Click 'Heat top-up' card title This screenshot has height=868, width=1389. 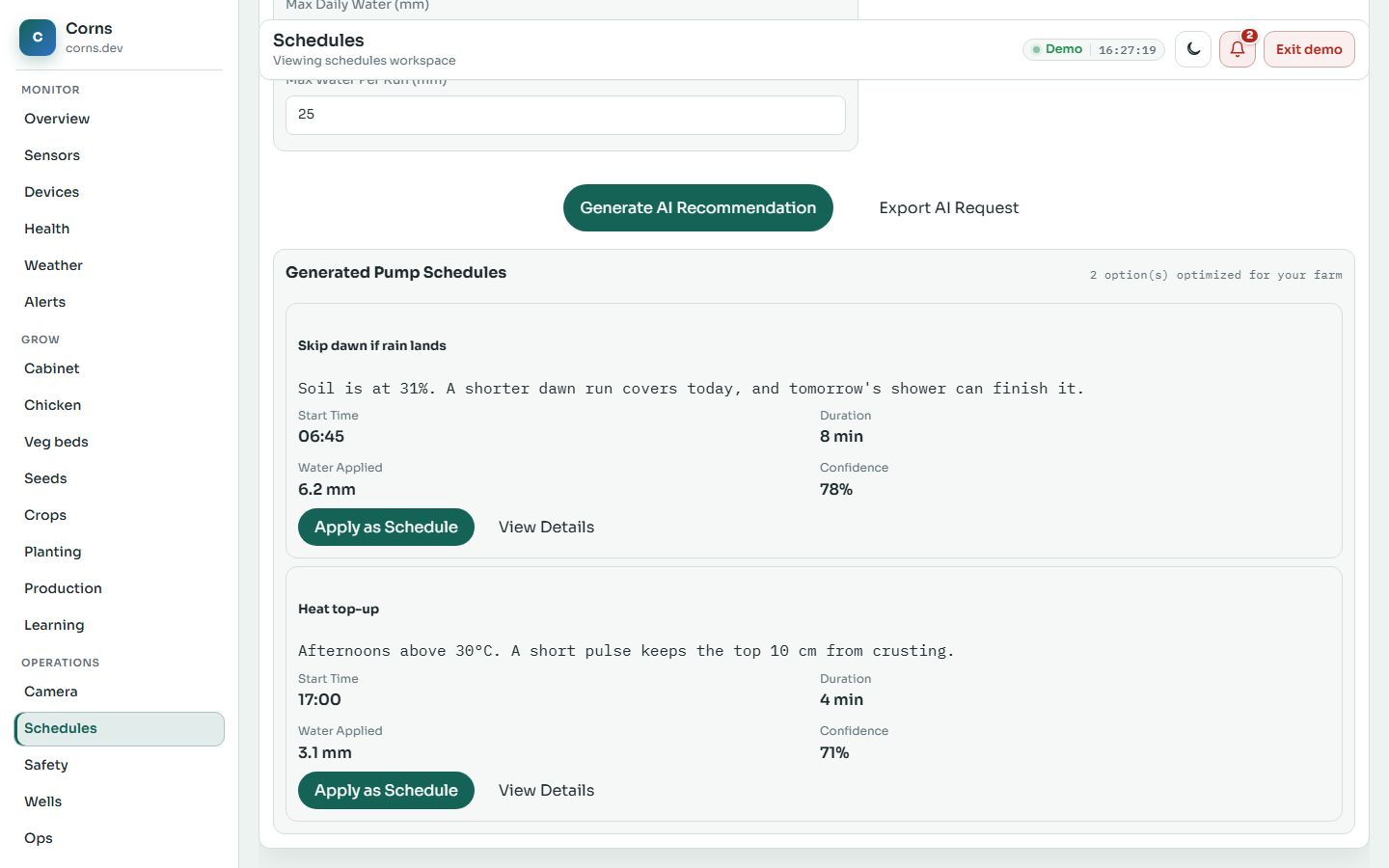coord(339,609)
